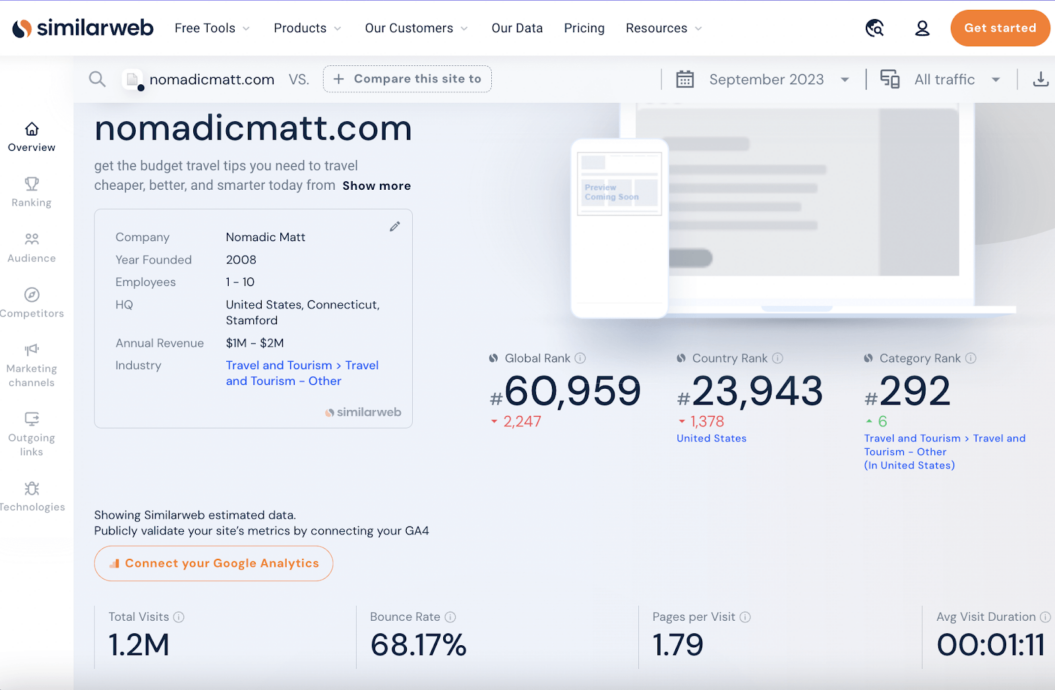This screenshot has width=1055, height=690.
Task: Click Show more in site description
Action: (376, 186)
